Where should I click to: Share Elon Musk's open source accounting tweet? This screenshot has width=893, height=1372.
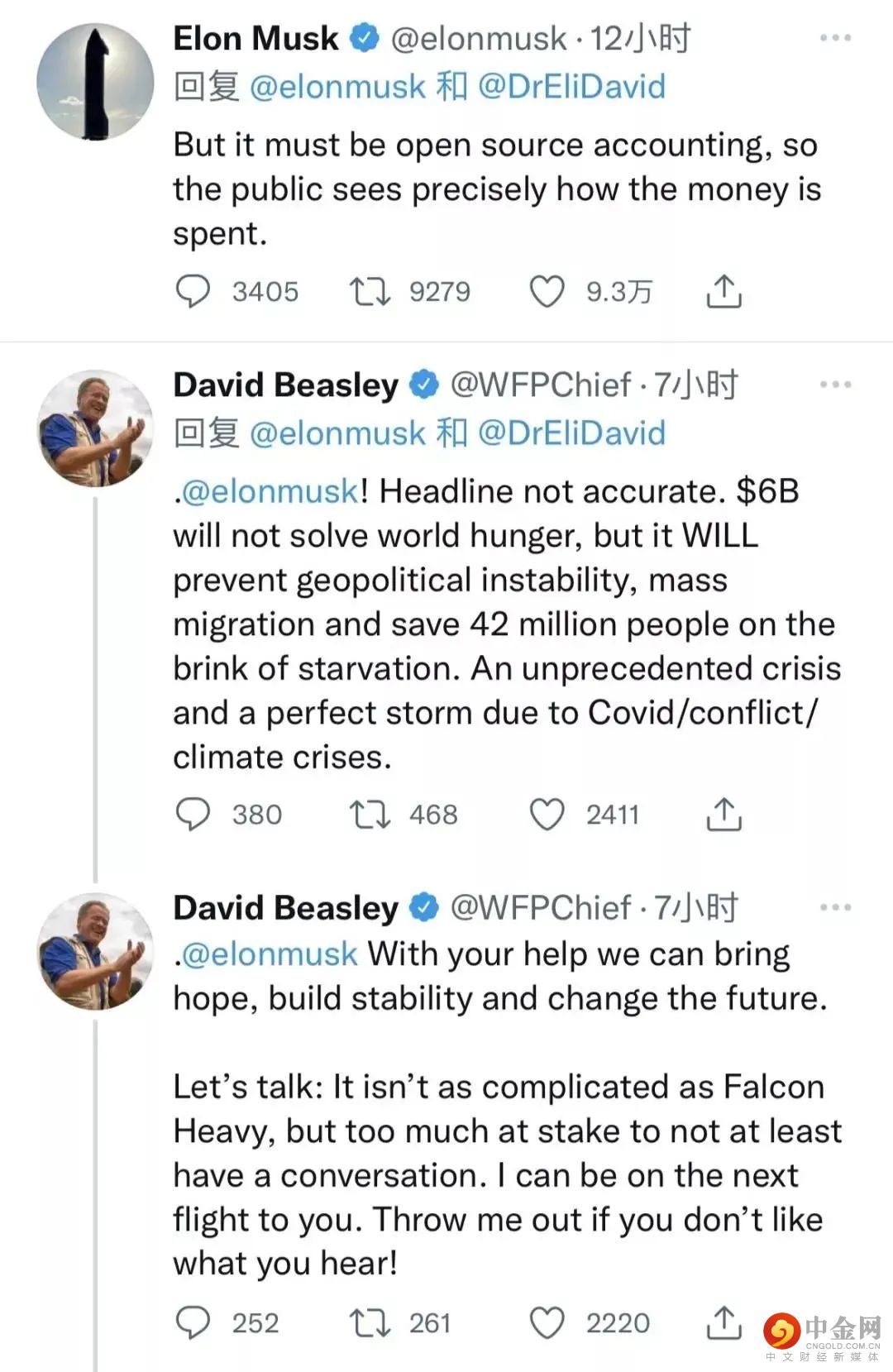[723, 292]
